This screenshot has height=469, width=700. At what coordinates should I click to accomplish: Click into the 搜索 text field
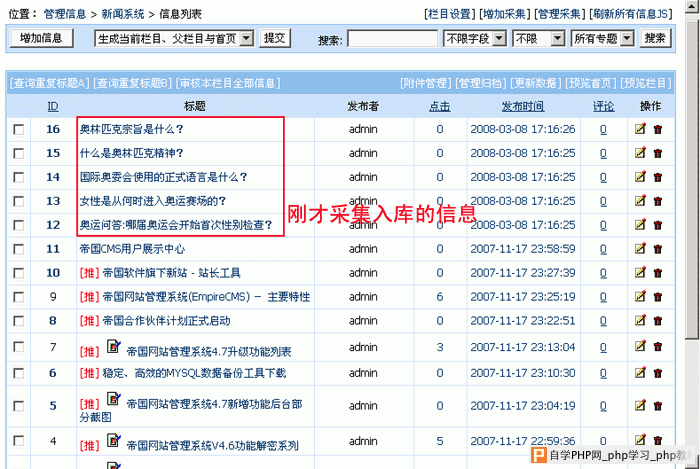(x=392, y=39)
